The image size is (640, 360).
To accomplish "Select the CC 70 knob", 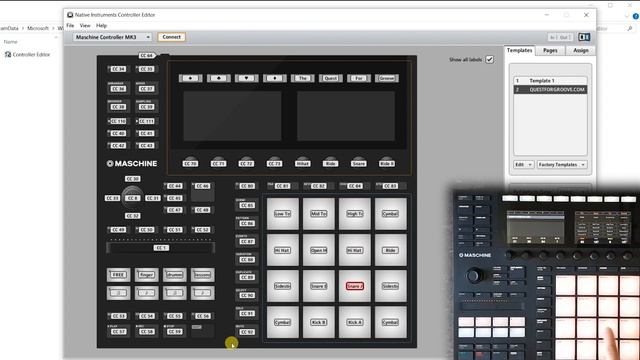I will [190, 162].
